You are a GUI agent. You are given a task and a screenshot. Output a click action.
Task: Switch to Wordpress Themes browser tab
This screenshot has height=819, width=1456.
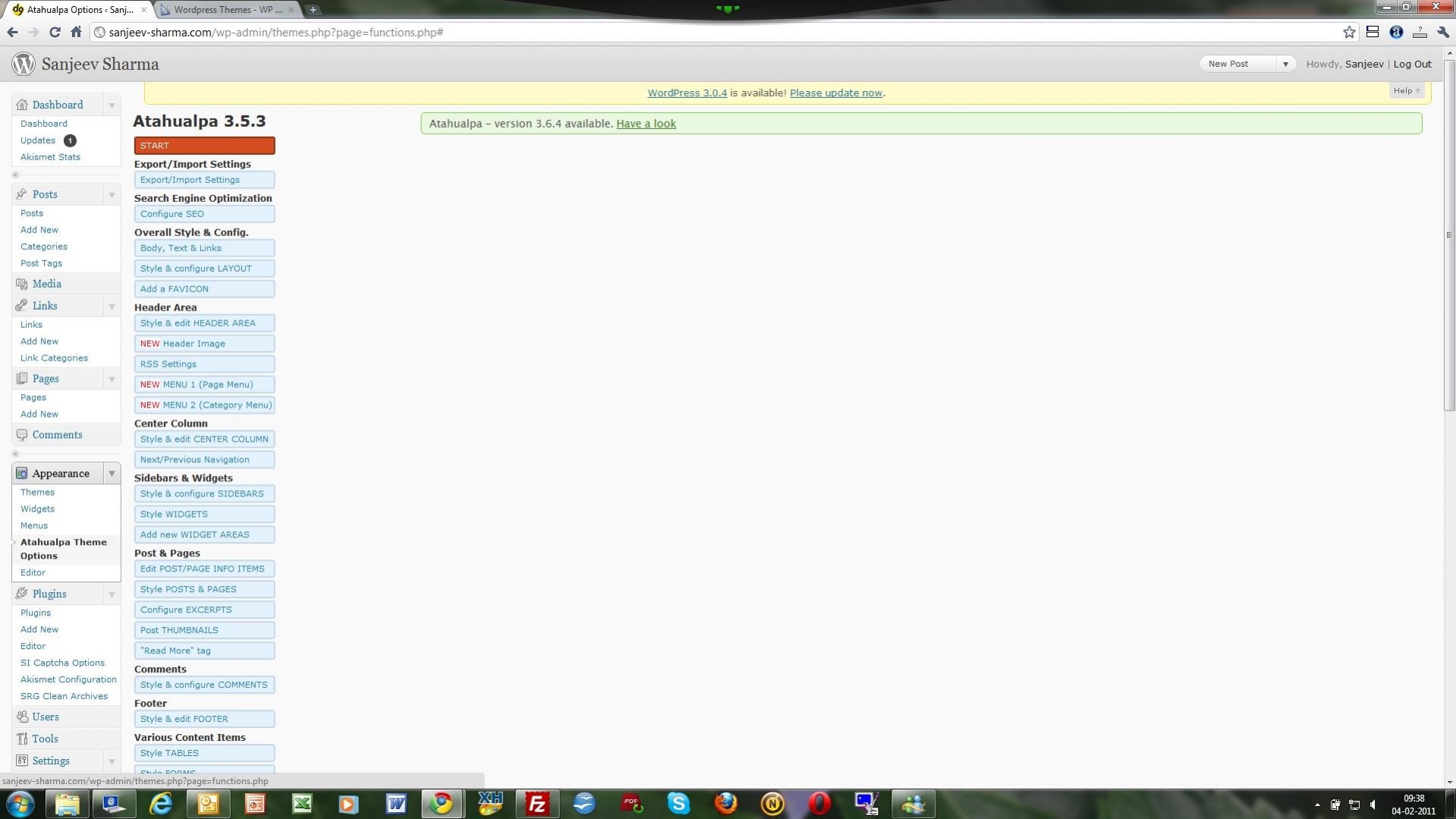coord(228,10)
